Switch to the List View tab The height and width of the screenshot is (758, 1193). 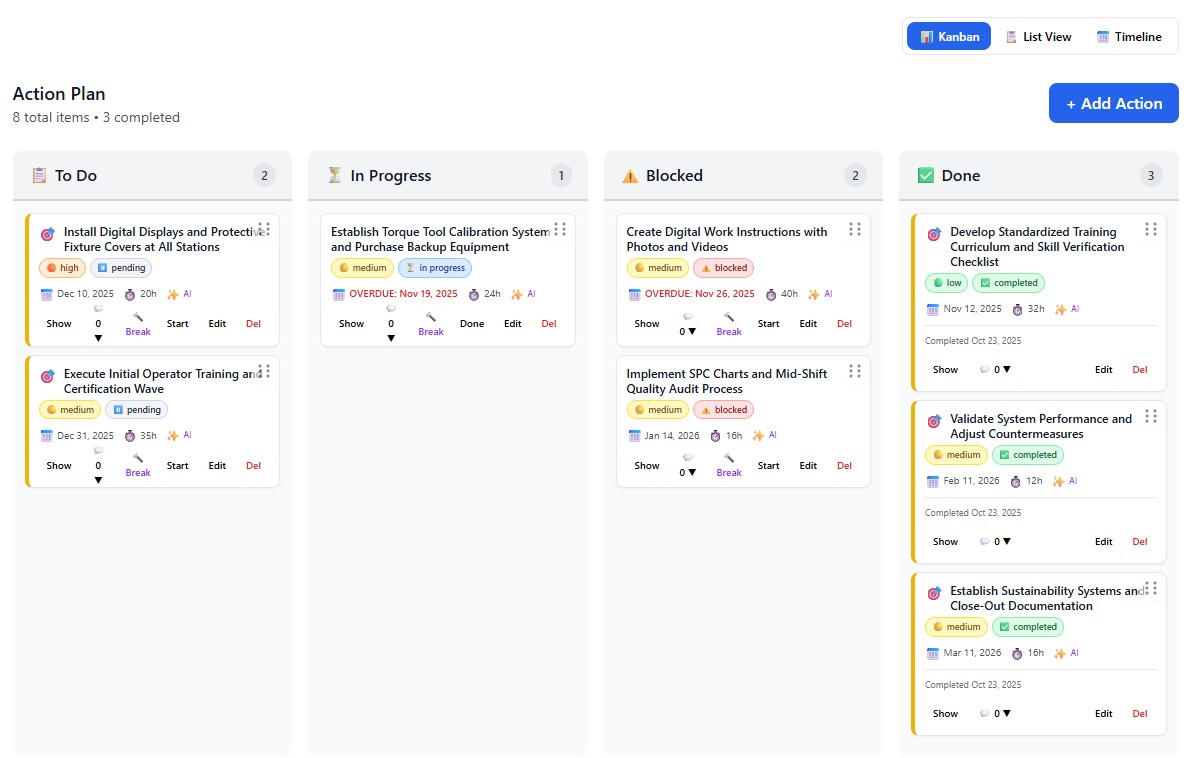pyautogui.click(x=1039, y=36)
